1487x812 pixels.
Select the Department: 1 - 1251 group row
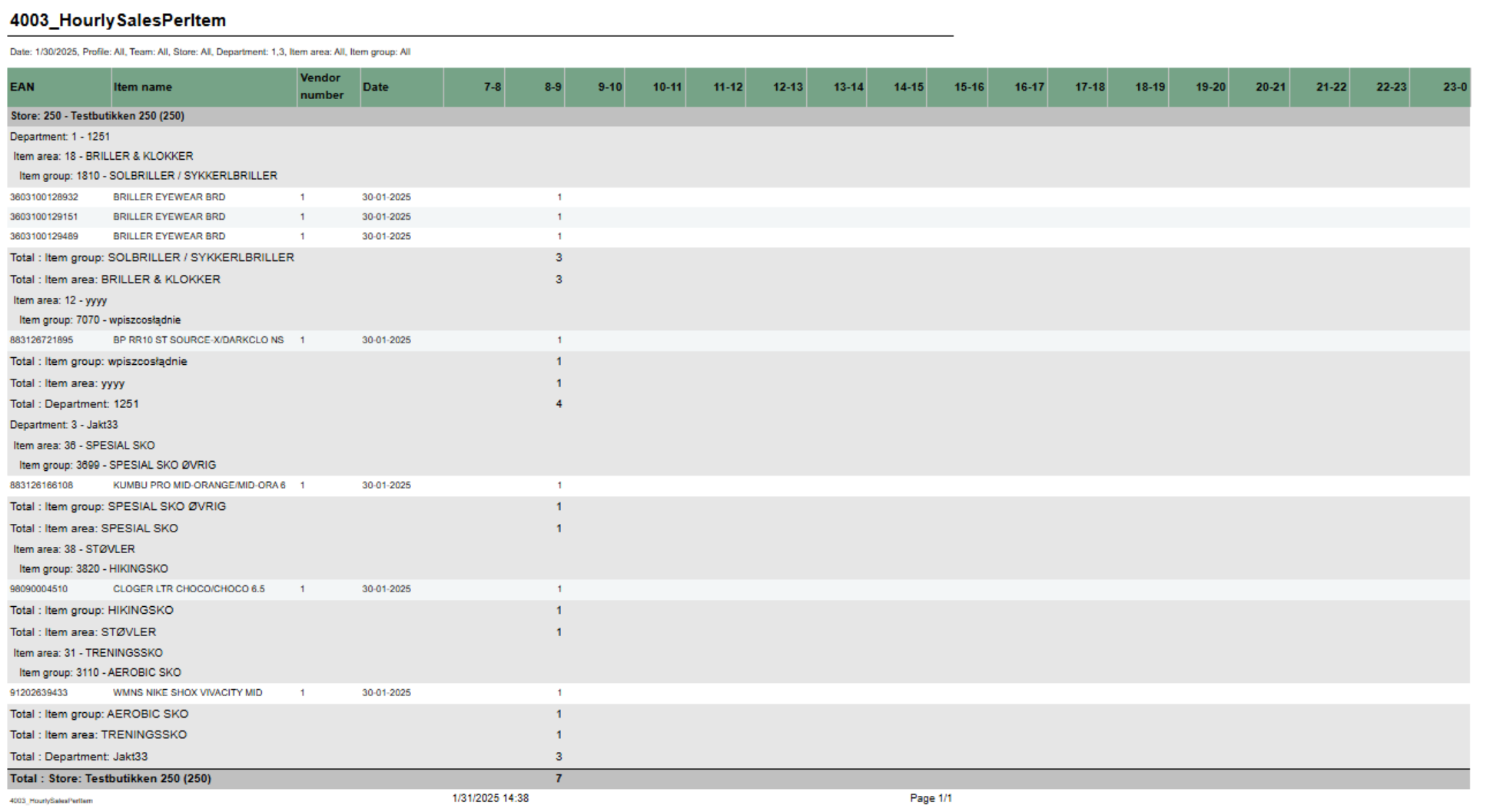60,137
